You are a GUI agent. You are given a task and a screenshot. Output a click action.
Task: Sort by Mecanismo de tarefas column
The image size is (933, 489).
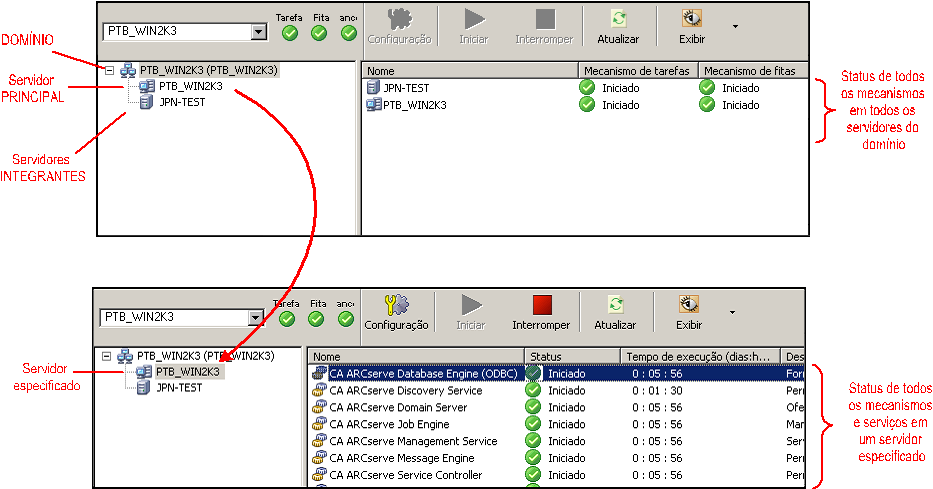[638, 71]
